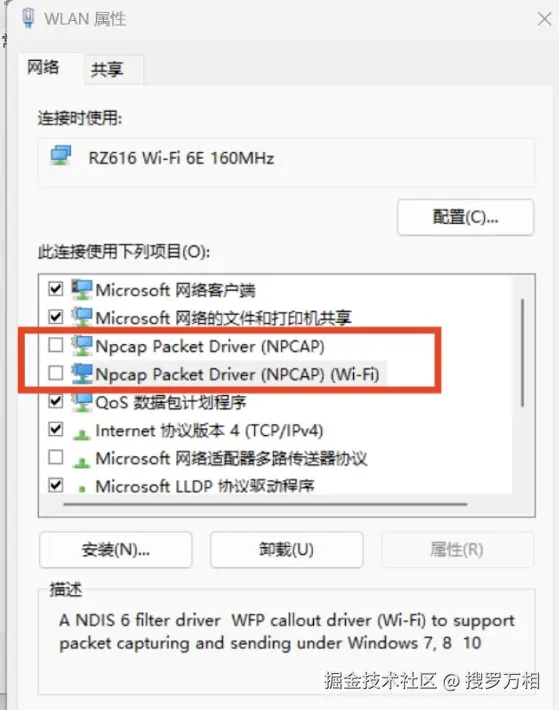Enable the Npcap (Wi-Fi) driver checkbox
The height and width of the screenshot is (710, 559).
tap(56, 374)
